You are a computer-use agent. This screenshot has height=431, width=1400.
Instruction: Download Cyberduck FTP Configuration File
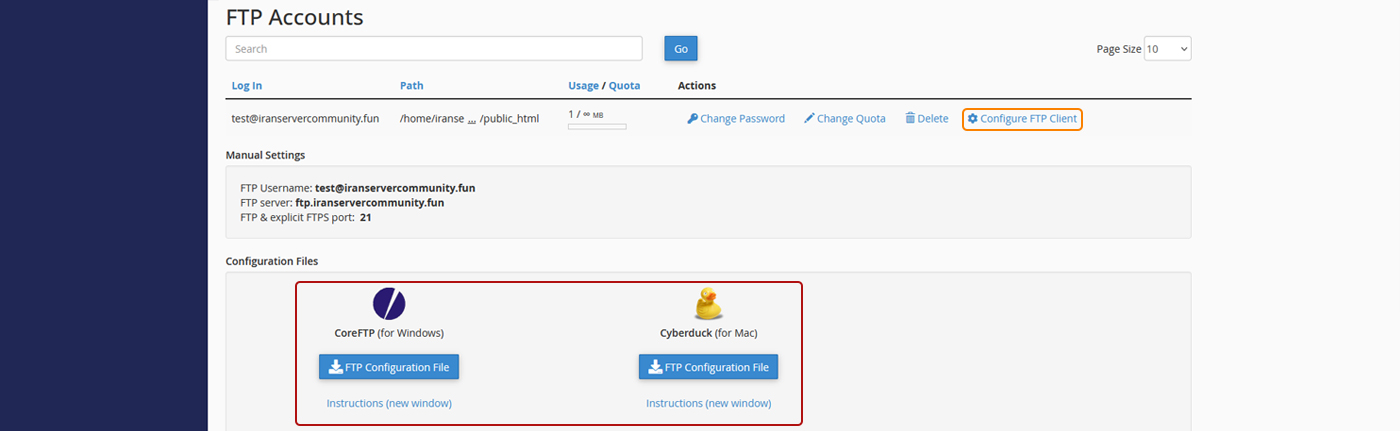pos(708,367)
